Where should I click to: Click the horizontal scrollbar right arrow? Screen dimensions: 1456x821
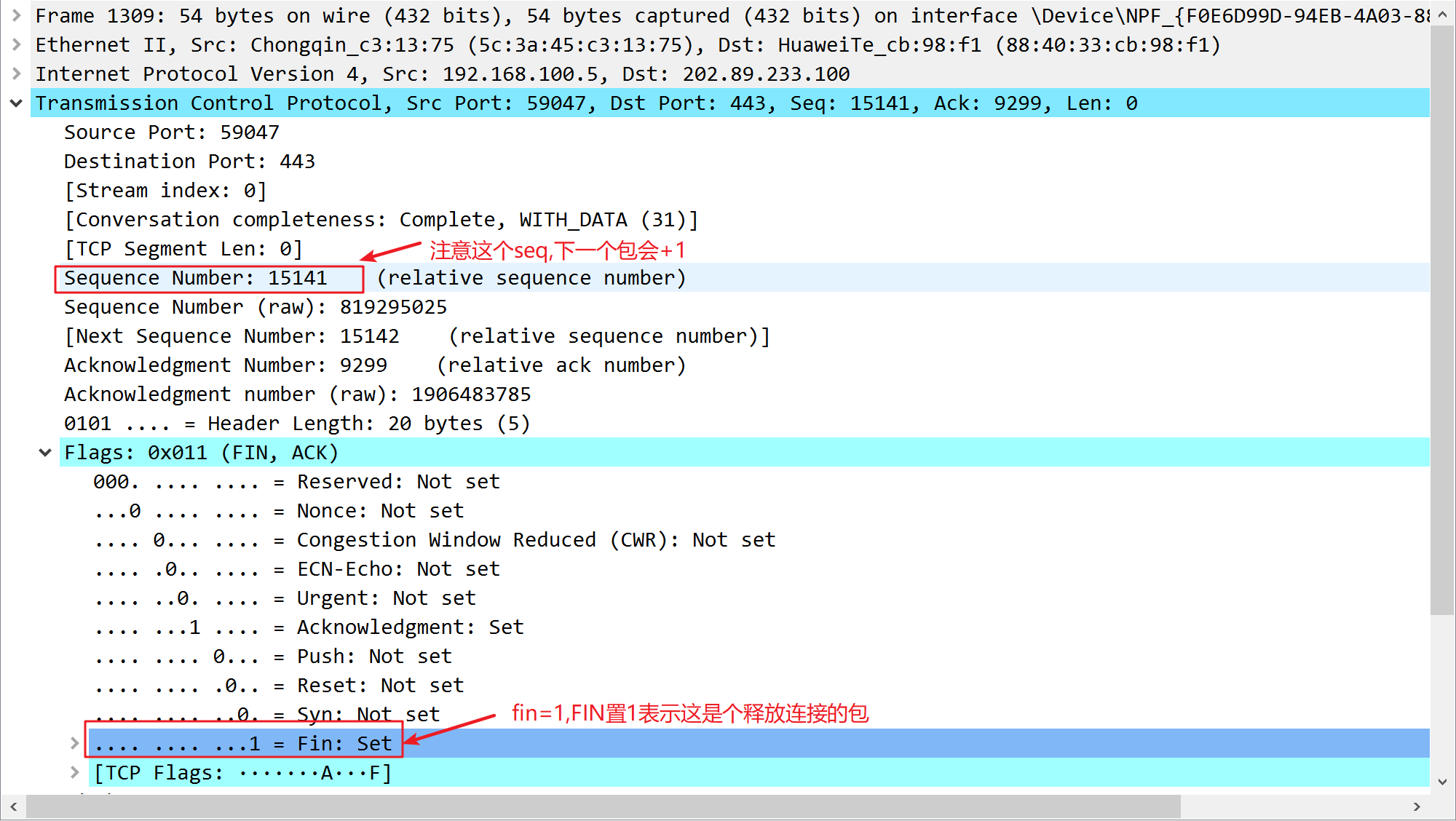(1417, 806)
